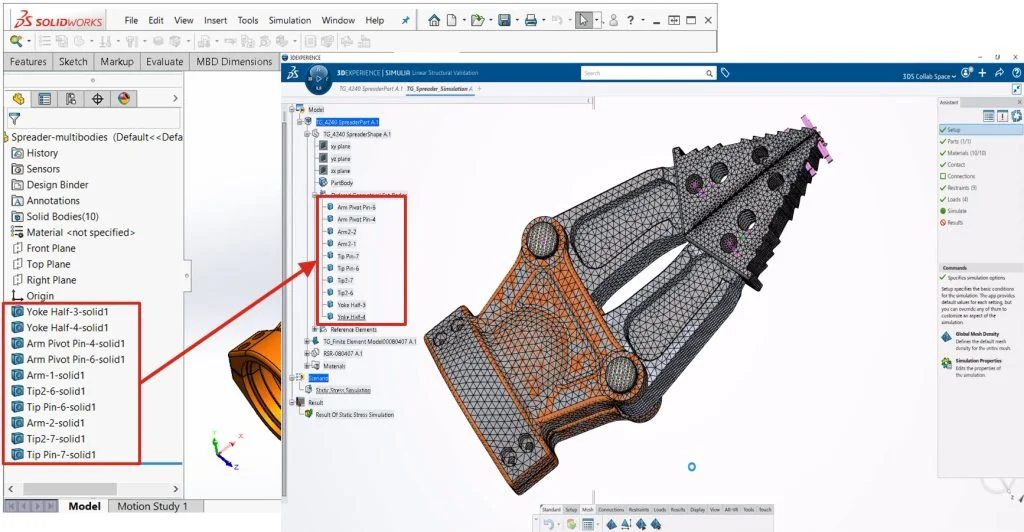
Task: Click the SolidWorks Home icon
Action: 433,20
